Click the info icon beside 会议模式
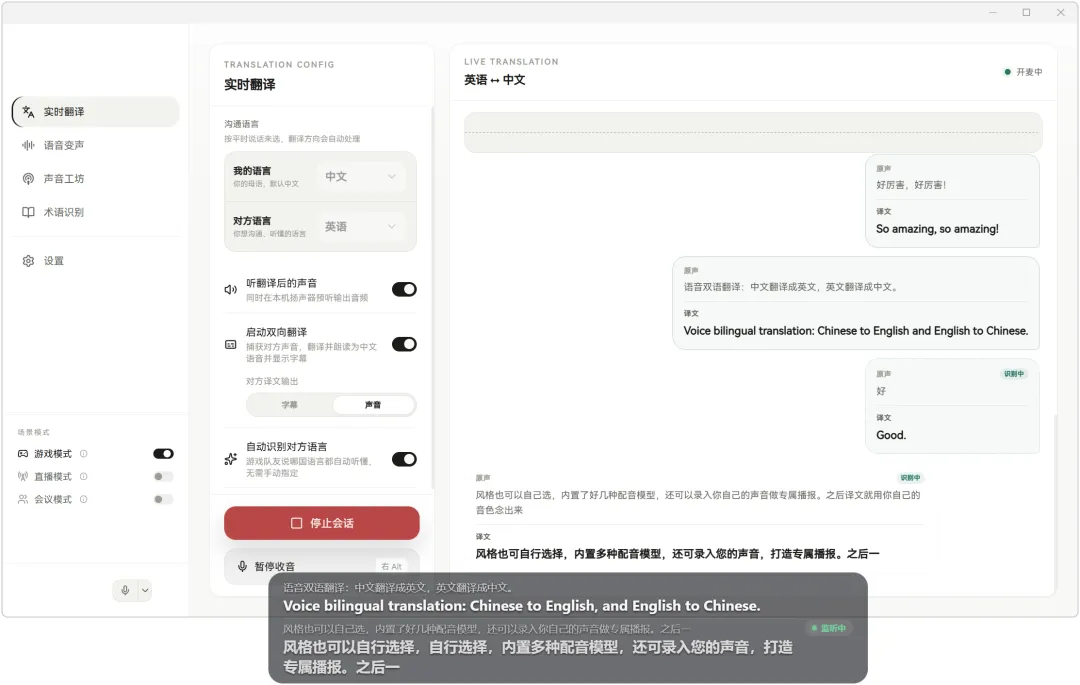This screenshot has height=685, width=1080. (x=83, y=499)
